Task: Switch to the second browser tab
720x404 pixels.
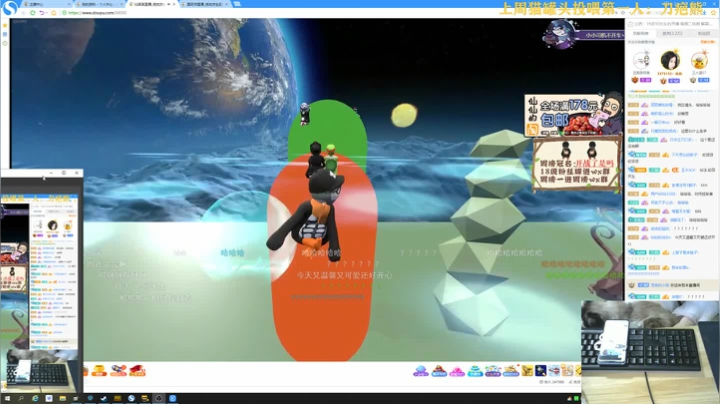Action: pyautogui.click(x=100, y=4)
